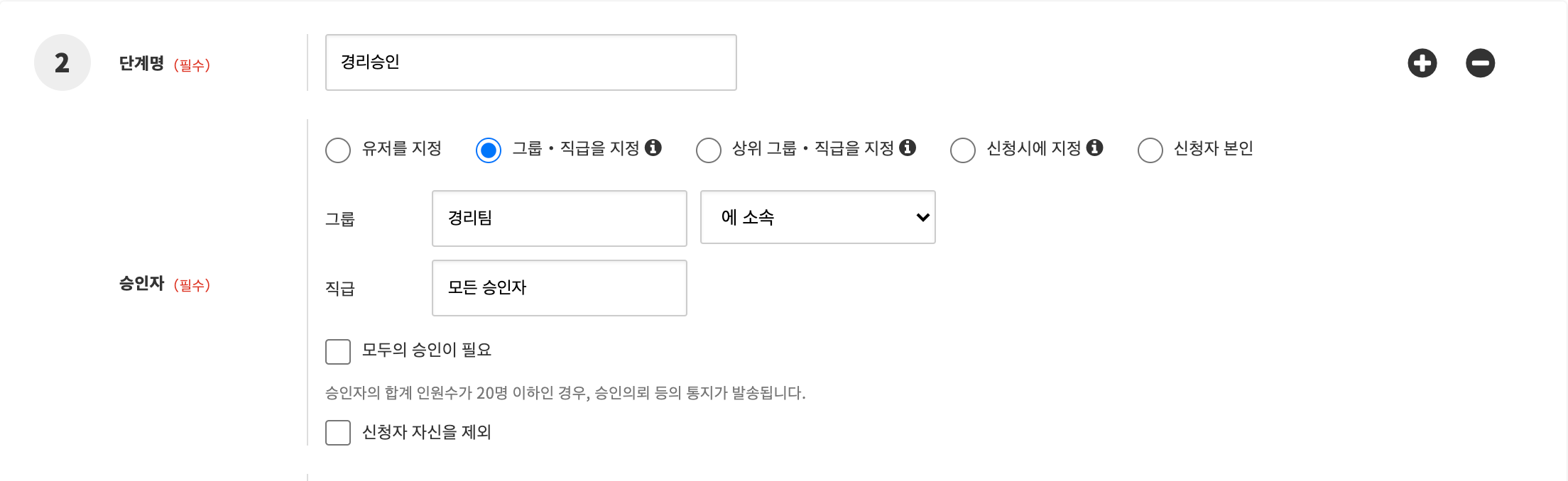
Task: Click the 그룹 field showing 경리팀
Action: pos(559,219)
